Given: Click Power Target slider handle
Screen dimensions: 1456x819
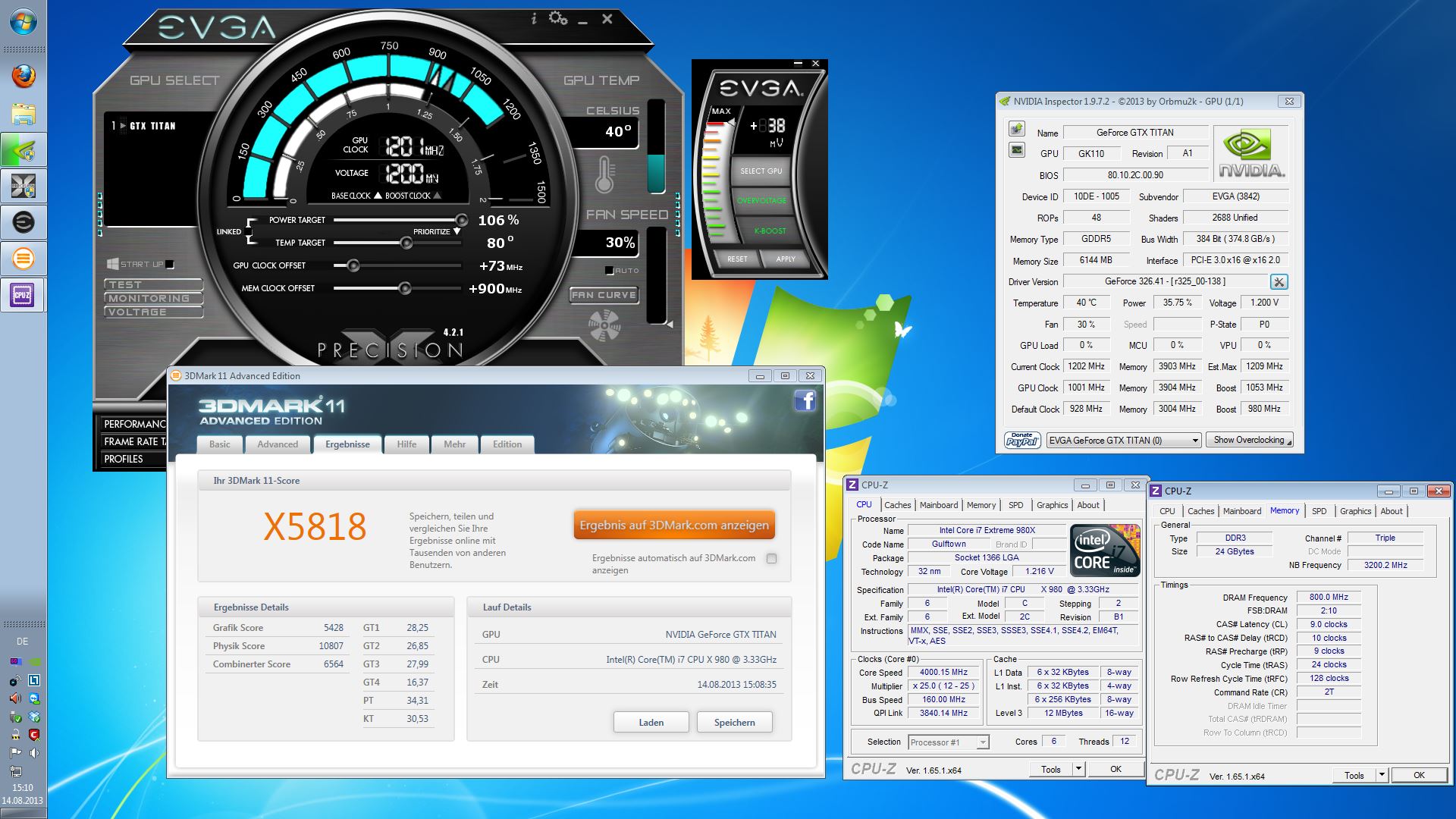Looking at the screenshot, I should 461,220.
